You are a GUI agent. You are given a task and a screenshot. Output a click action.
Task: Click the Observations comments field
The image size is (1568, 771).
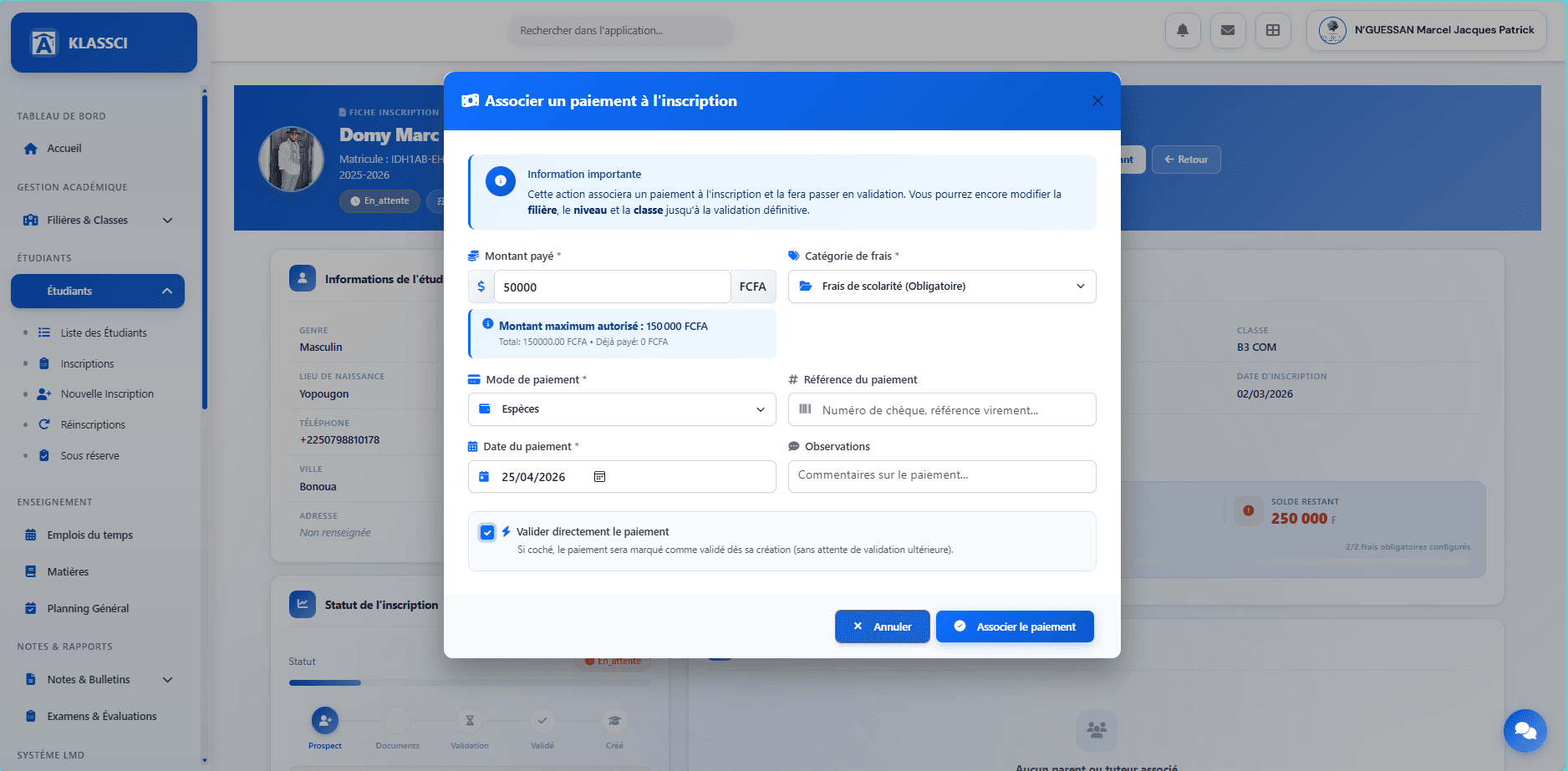pos(942,476)
